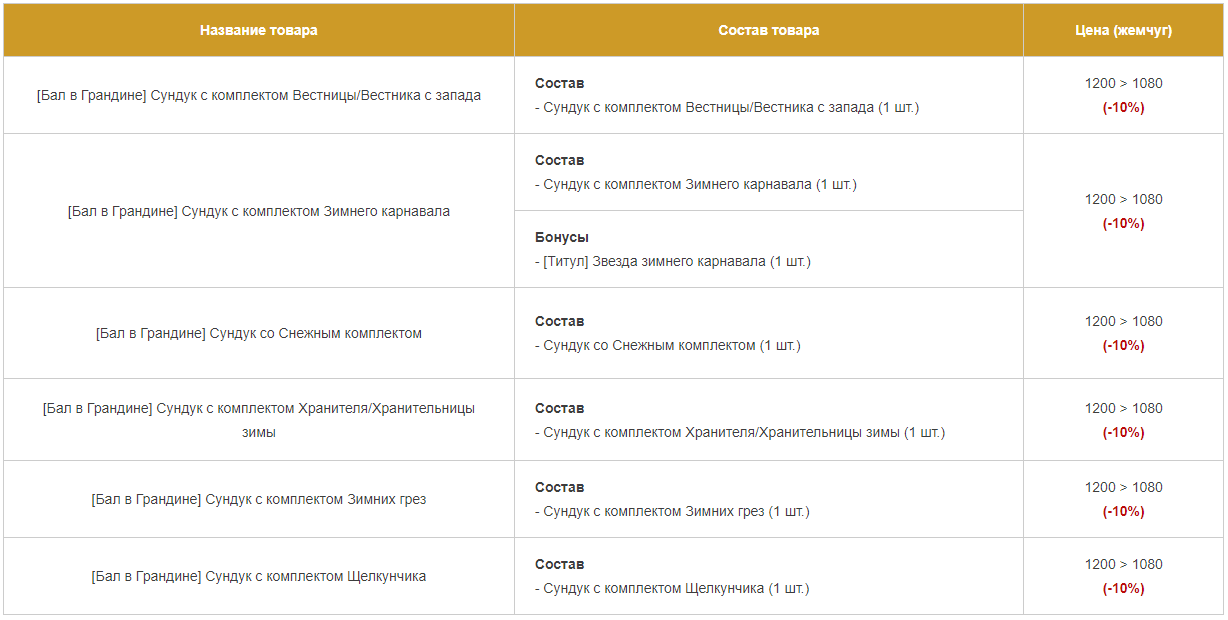Click the Хранителя/Хранительницы зимы "(1 шт.)" composition line

739,432
